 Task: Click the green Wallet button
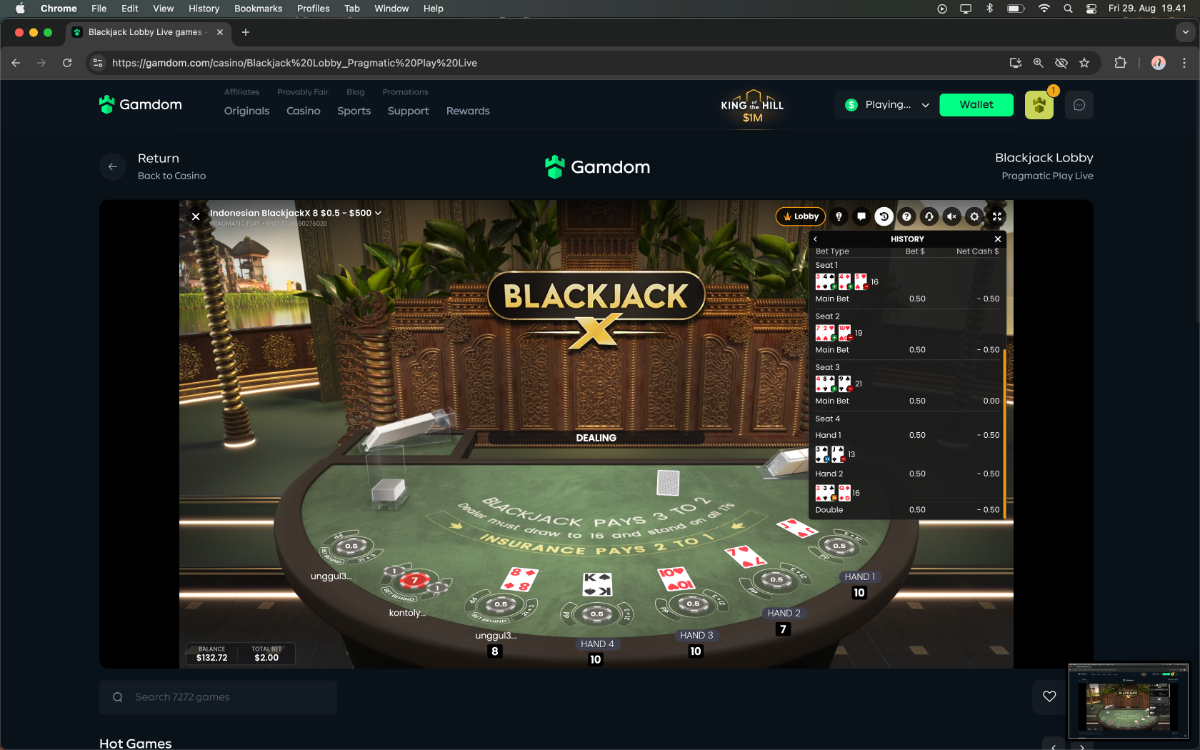click(x=977, y=105)
